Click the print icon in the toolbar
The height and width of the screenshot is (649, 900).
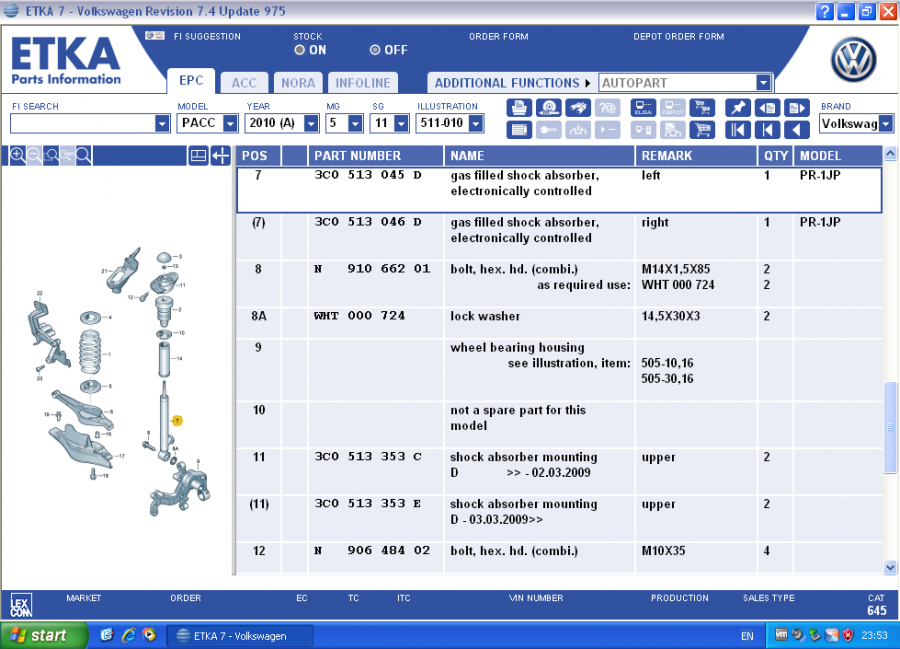(519, 108)
